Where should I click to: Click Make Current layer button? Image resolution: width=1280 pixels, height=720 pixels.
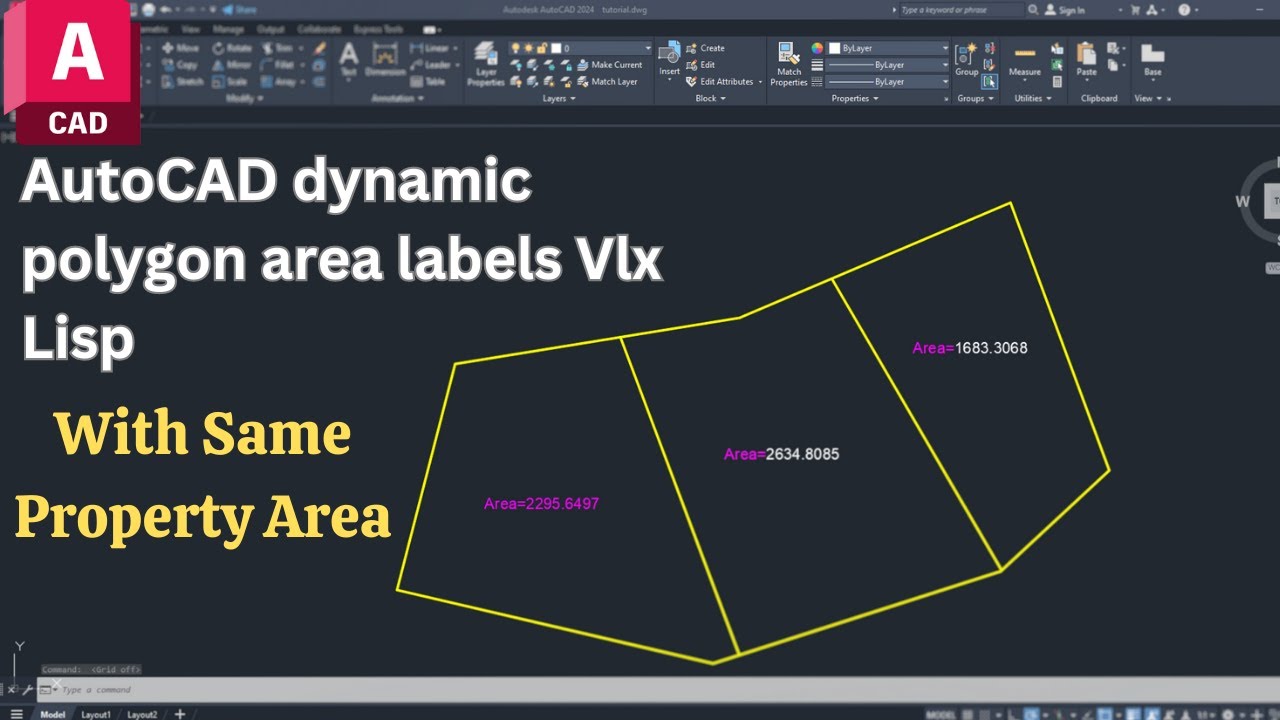point(609,65)
